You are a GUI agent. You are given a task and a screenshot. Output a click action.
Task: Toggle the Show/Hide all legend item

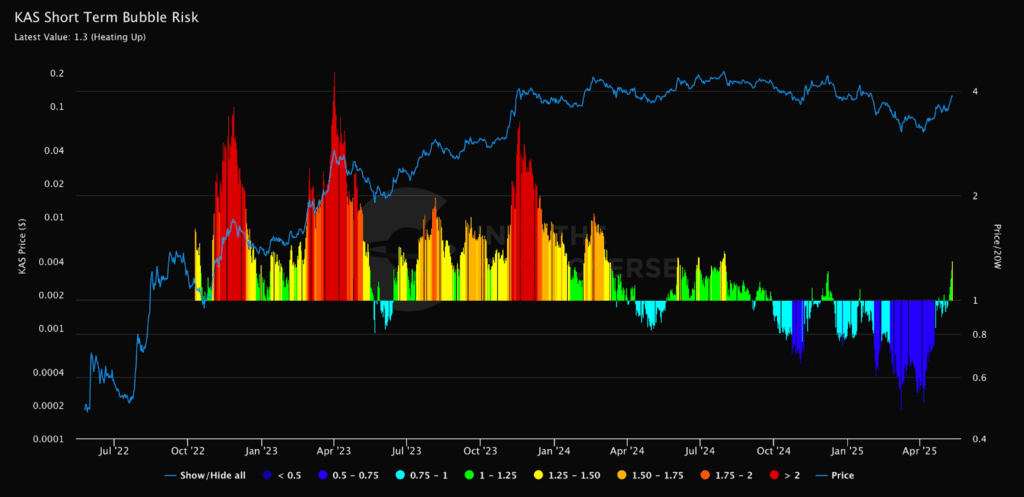[204, 475]
